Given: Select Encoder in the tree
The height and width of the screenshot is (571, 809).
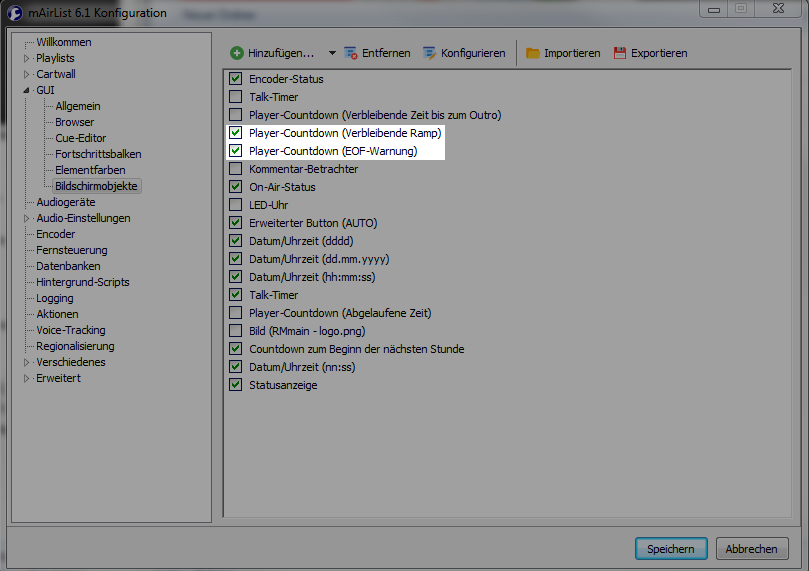Looking at the screenshot, I should 55,234.
